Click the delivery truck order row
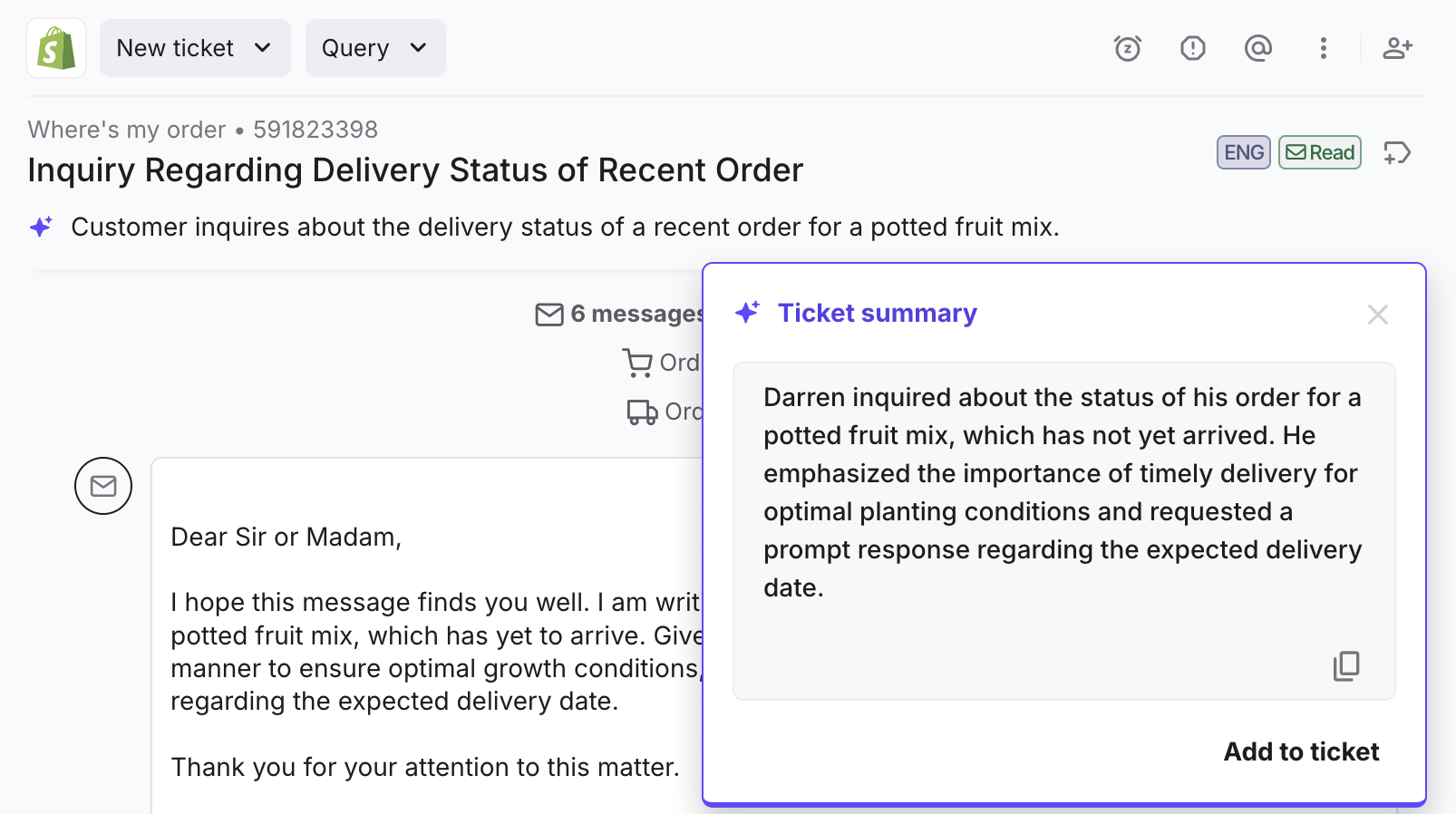 pos(665,412)
